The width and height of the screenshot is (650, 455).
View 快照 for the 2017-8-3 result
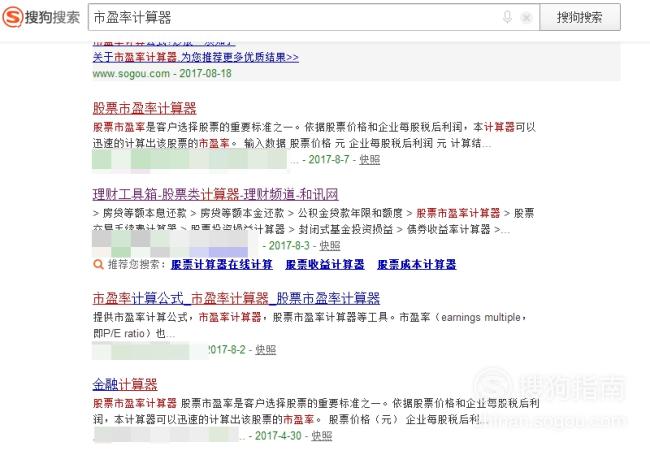[330, 246]
